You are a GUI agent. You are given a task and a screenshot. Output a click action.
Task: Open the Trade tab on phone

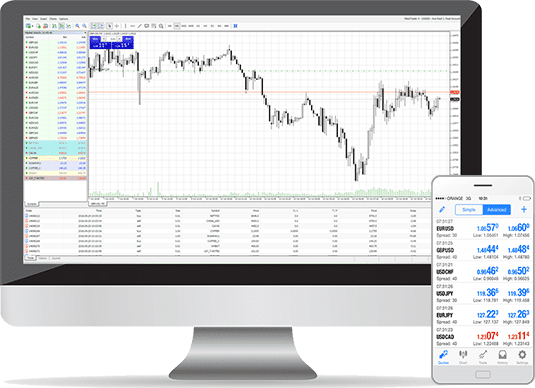coord(483,357)
